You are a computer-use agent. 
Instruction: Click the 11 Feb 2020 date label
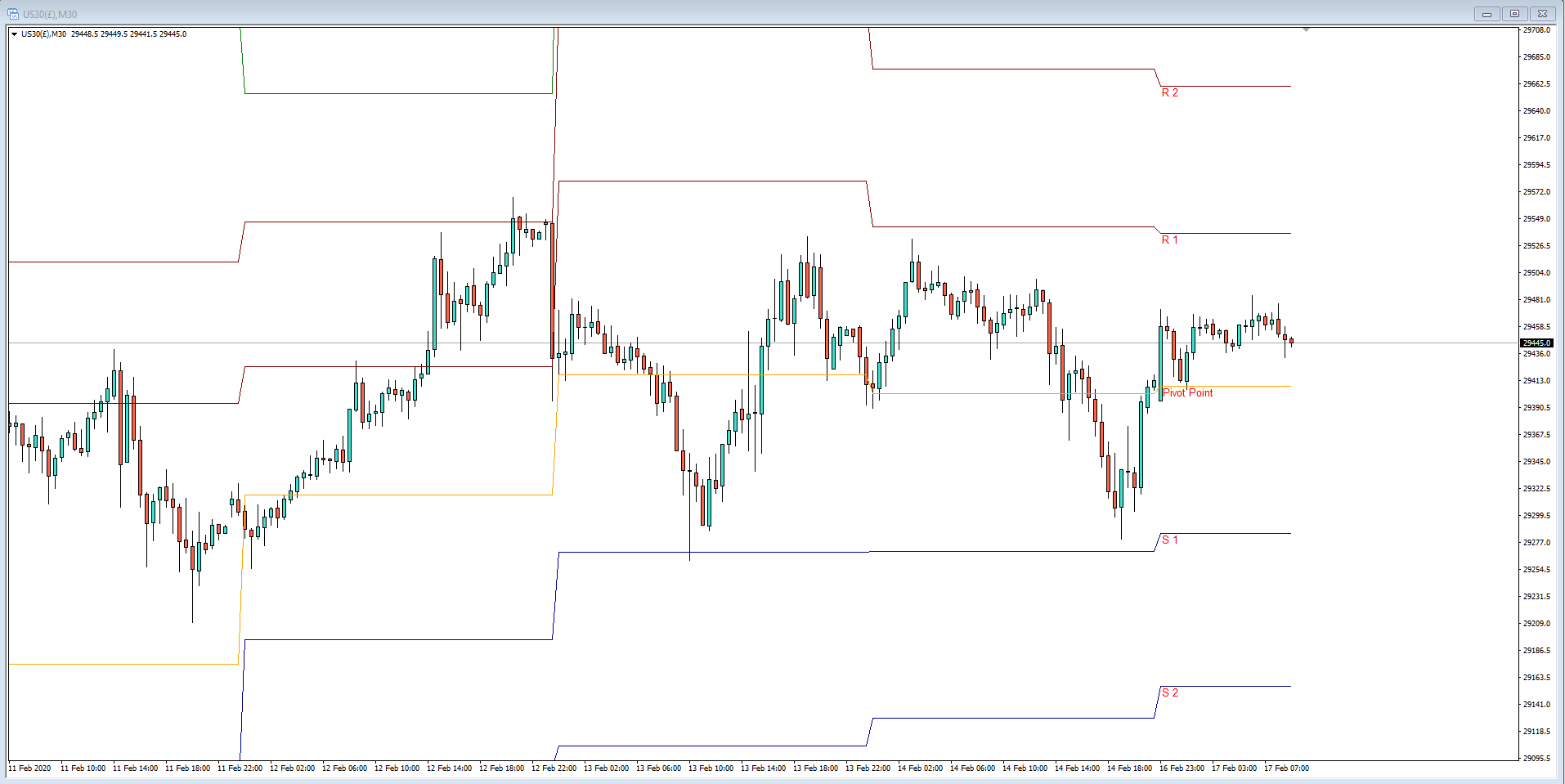(29, 768)
